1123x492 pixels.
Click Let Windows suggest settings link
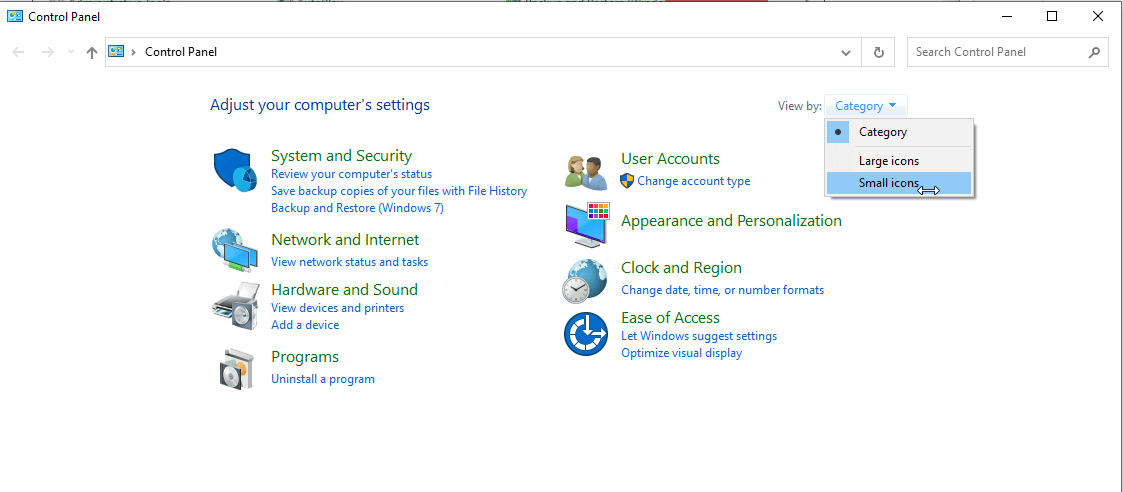pos(699,336)
